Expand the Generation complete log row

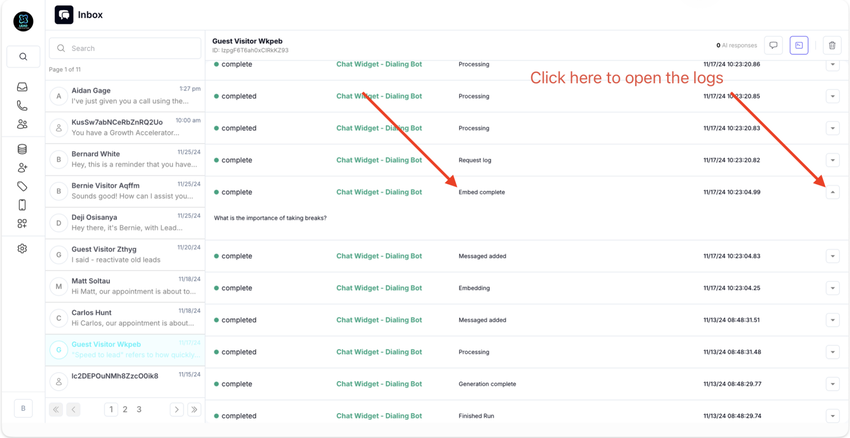click(833, 384)
